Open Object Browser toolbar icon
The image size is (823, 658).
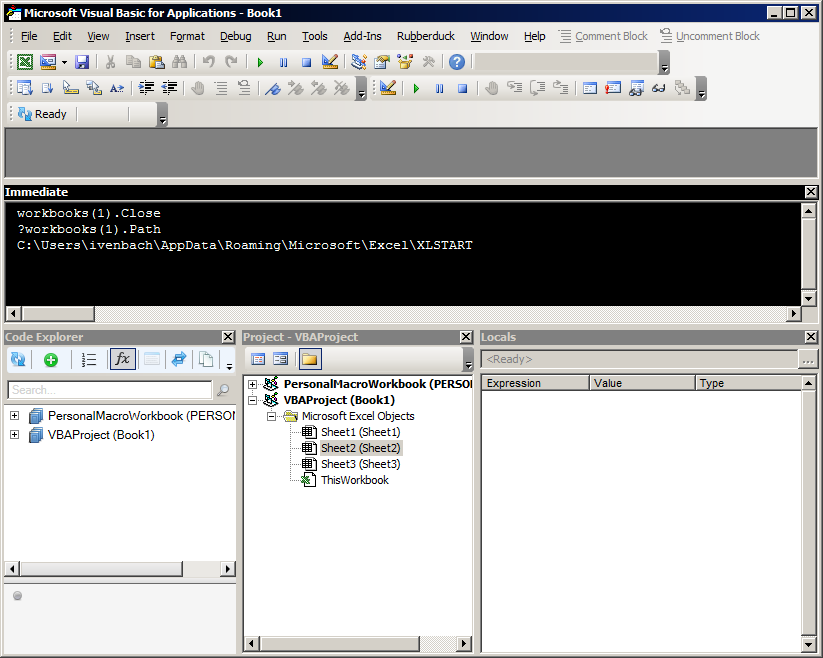(x=405, y=62)
